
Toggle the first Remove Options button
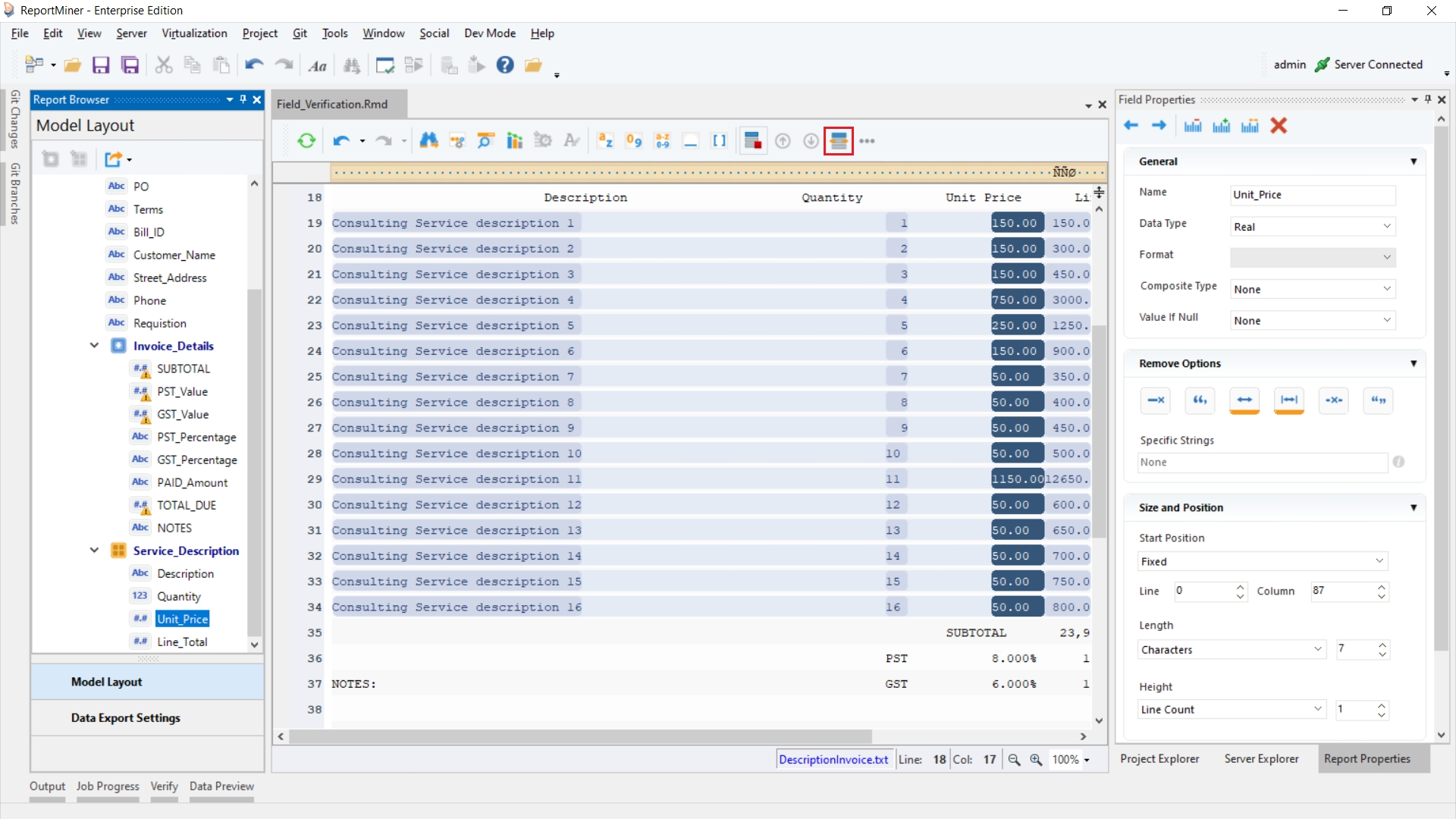coord(1156,400)
